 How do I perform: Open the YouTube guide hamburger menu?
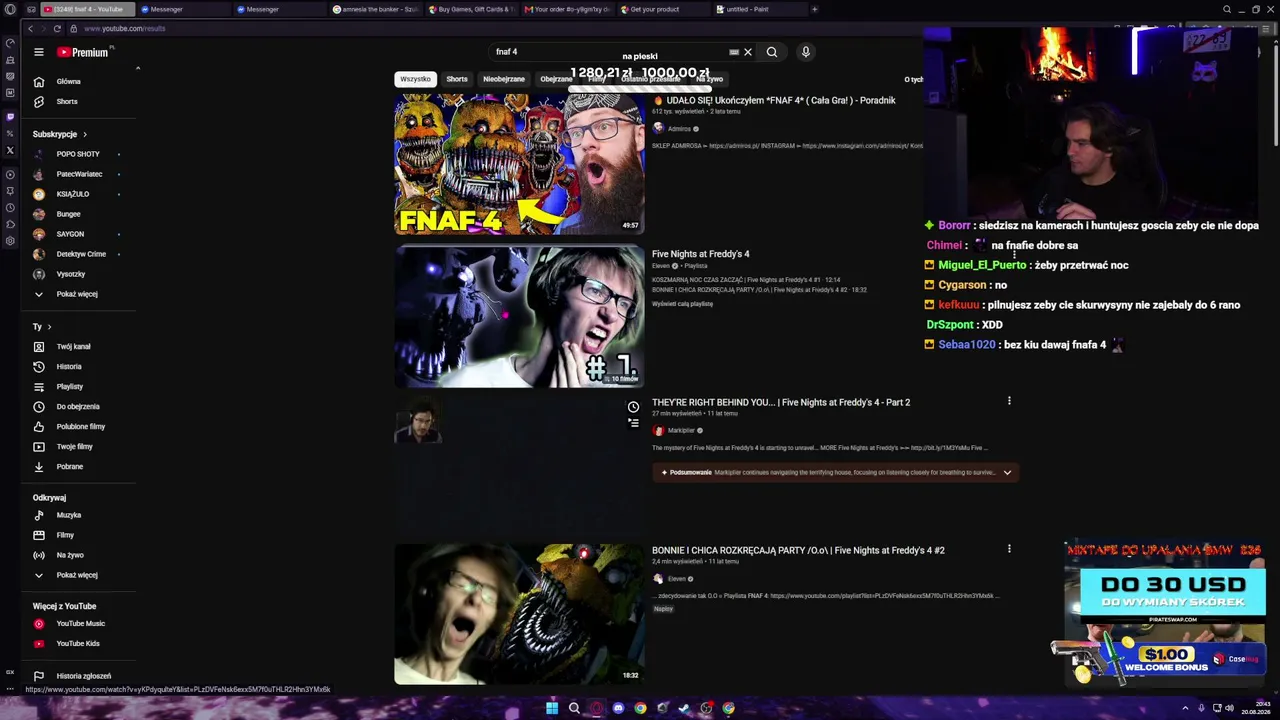point(38,52)
